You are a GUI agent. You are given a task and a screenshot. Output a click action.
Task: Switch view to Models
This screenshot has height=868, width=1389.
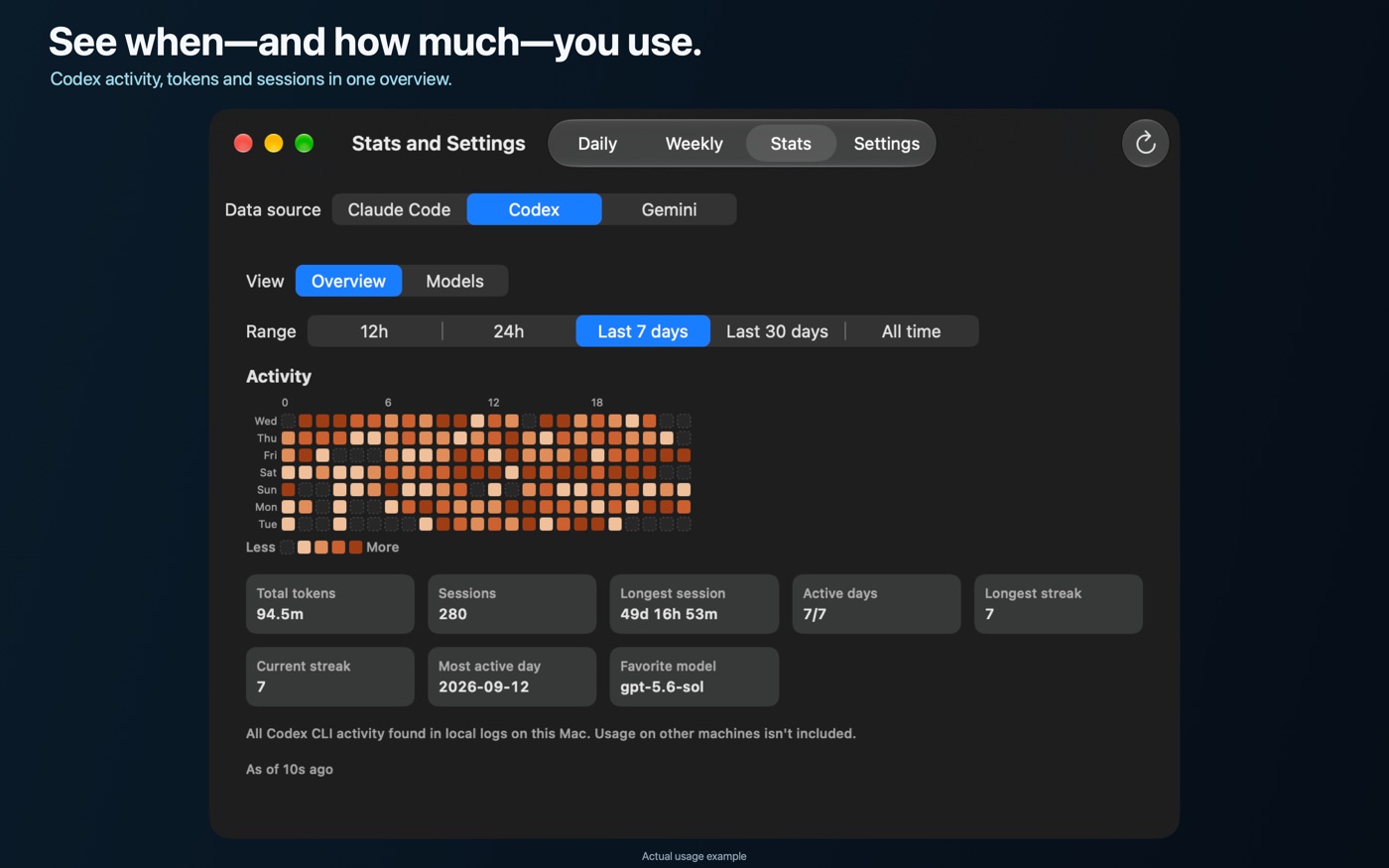[454, 281]
